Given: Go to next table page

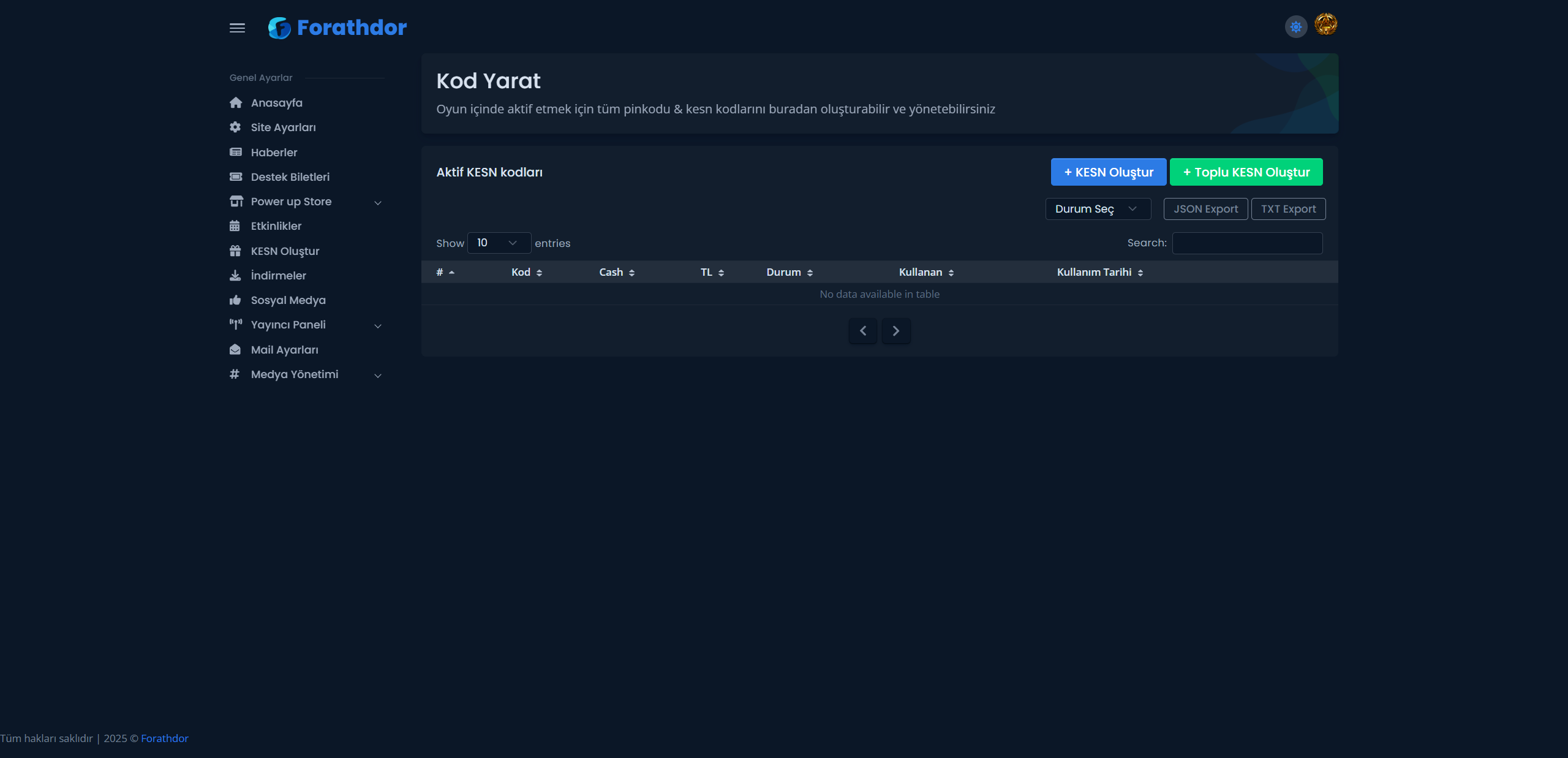Looking at the screenshot, I should 896,331.
